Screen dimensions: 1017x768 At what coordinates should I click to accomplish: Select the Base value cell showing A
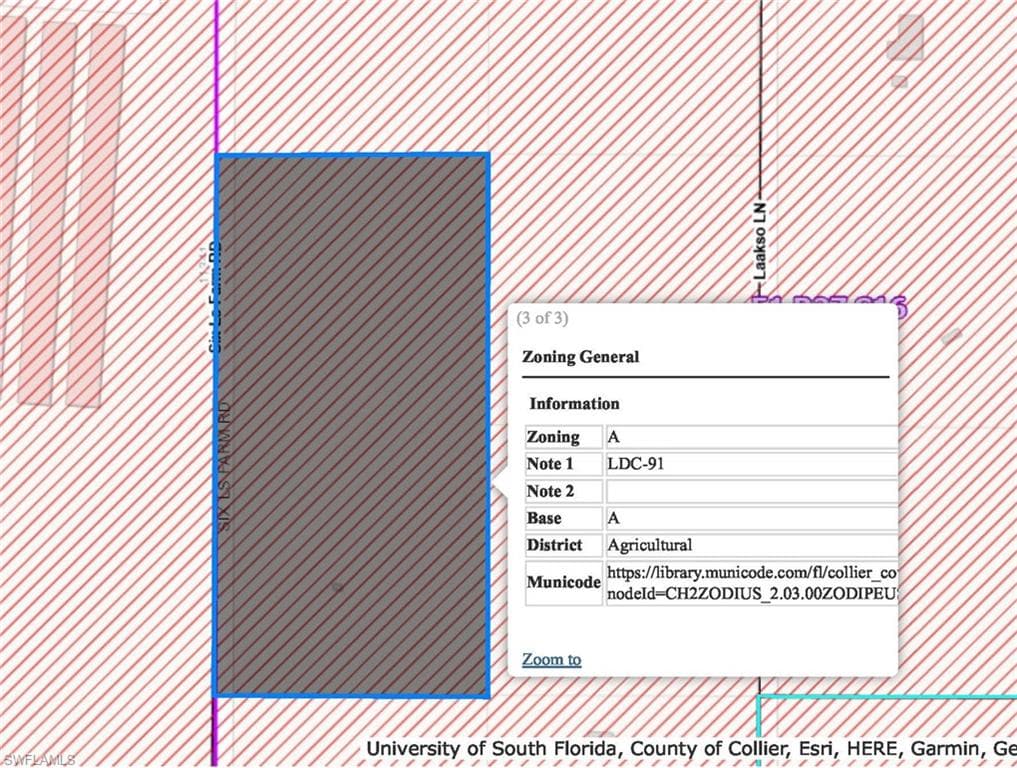(752, 518)
